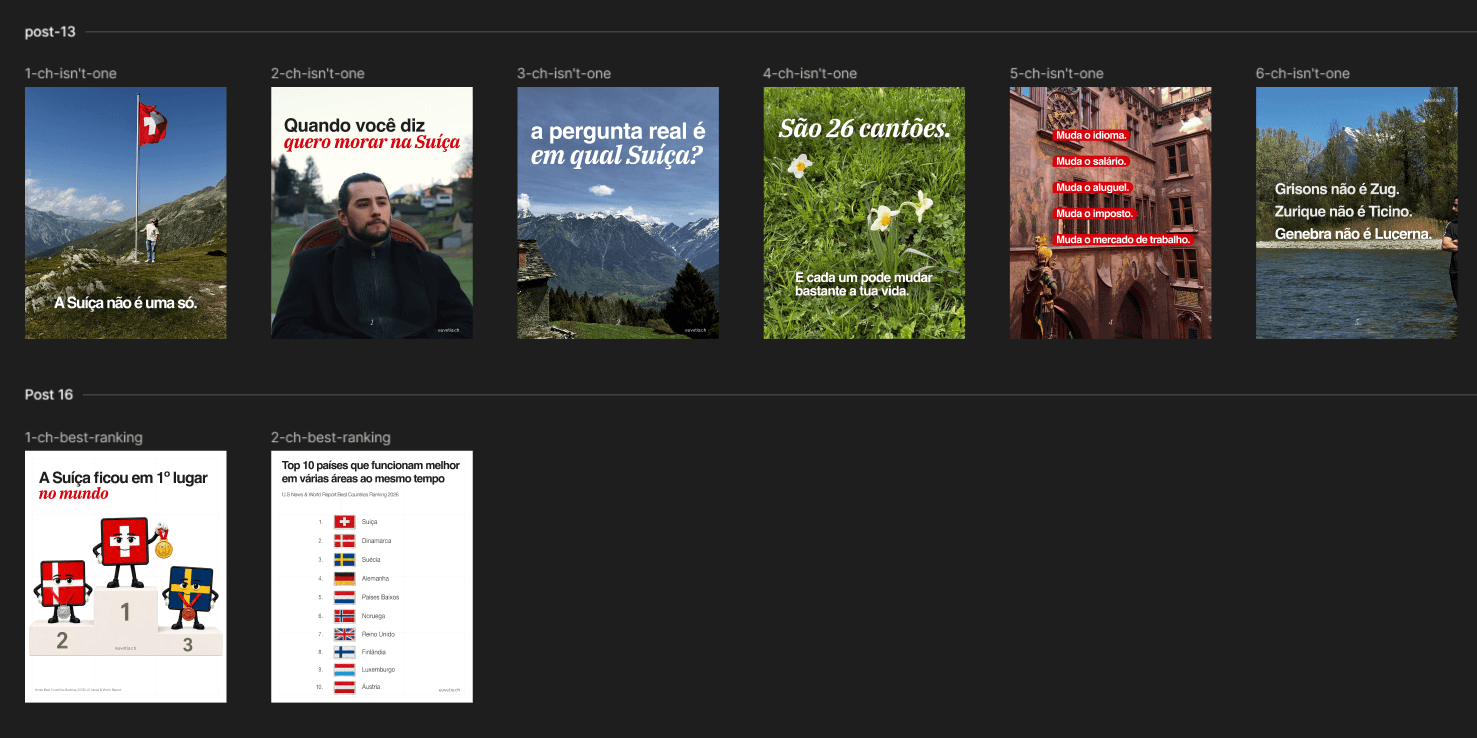Click the "Muda o mercado de trabalho." label
Image resolution: width=1477 pixels, height=738 pixels.
(1124, 240)
